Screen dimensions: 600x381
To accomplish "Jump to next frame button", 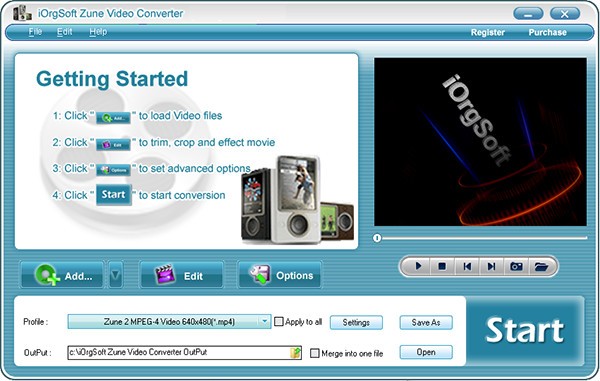I will pos(491,266).
